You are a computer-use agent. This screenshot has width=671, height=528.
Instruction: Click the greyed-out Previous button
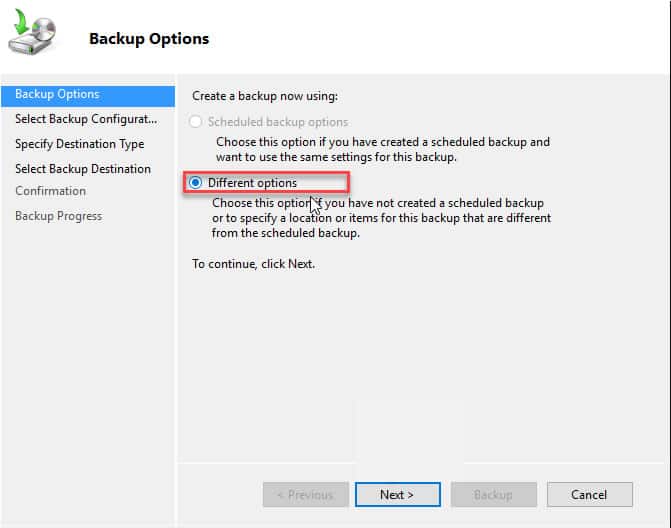(306, 495)
